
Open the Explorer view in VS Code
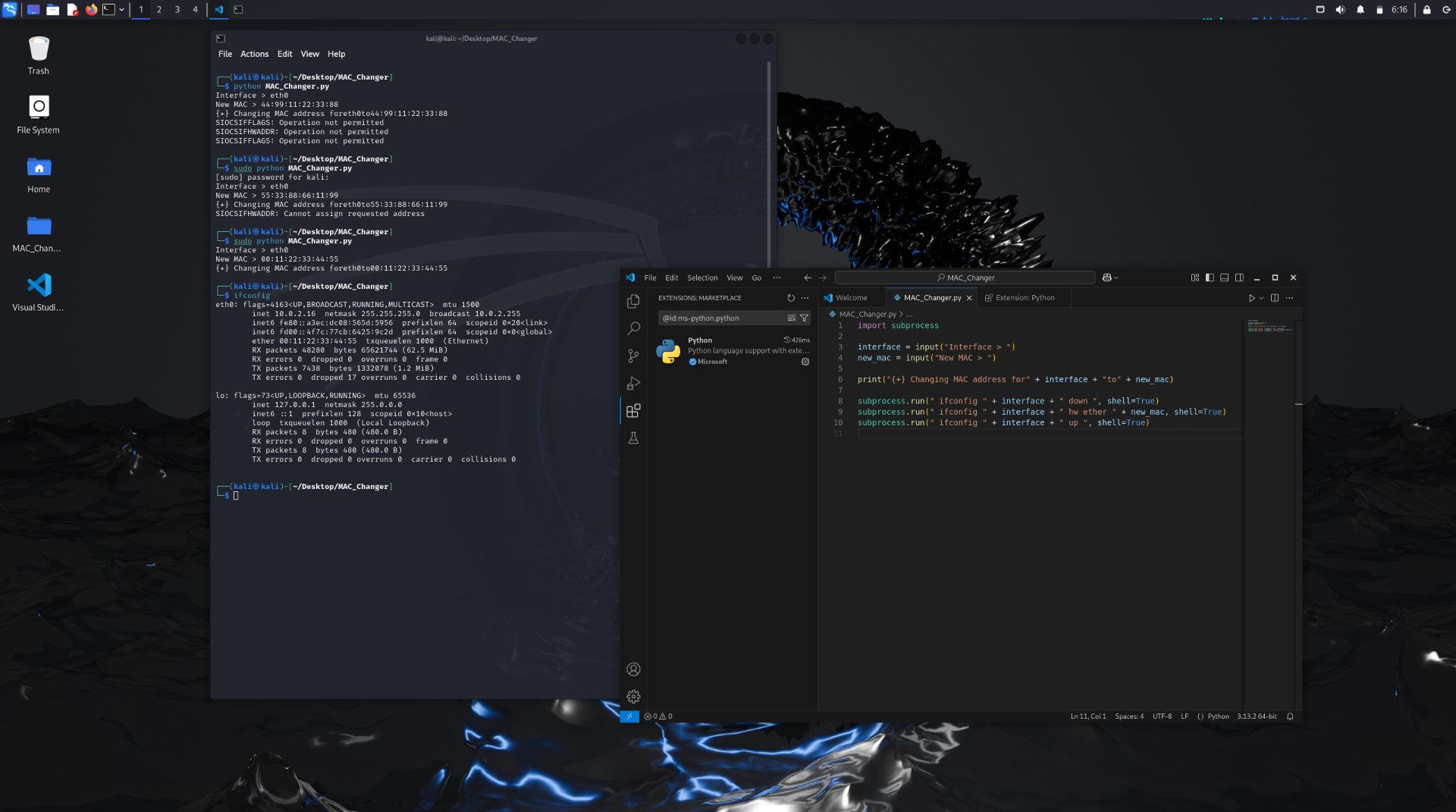[x=633, y=302]
